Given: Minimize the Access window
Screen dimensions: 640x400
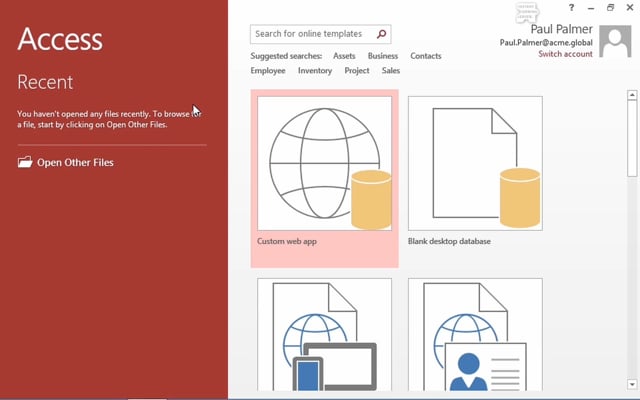Looking at the screenshot, I should (x=591, y=8).
